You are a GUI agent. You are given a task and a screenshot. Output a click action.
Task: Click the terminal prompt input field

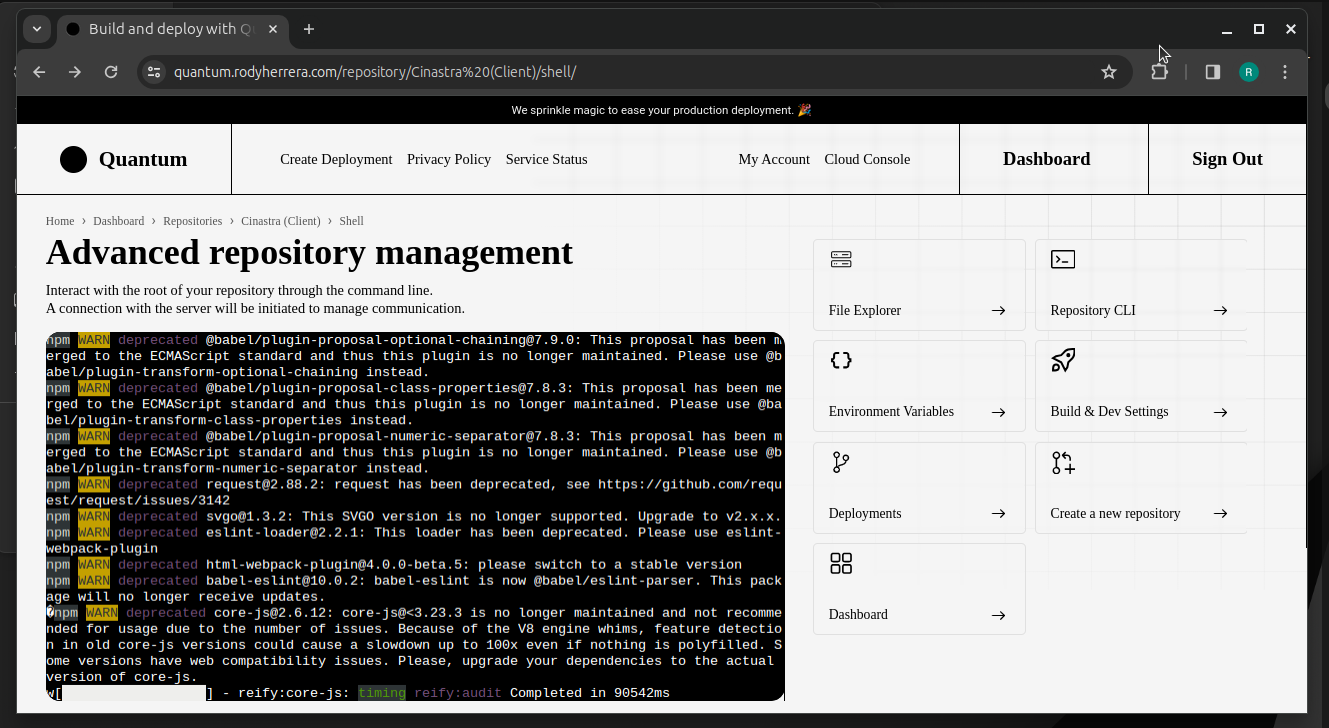134,693
